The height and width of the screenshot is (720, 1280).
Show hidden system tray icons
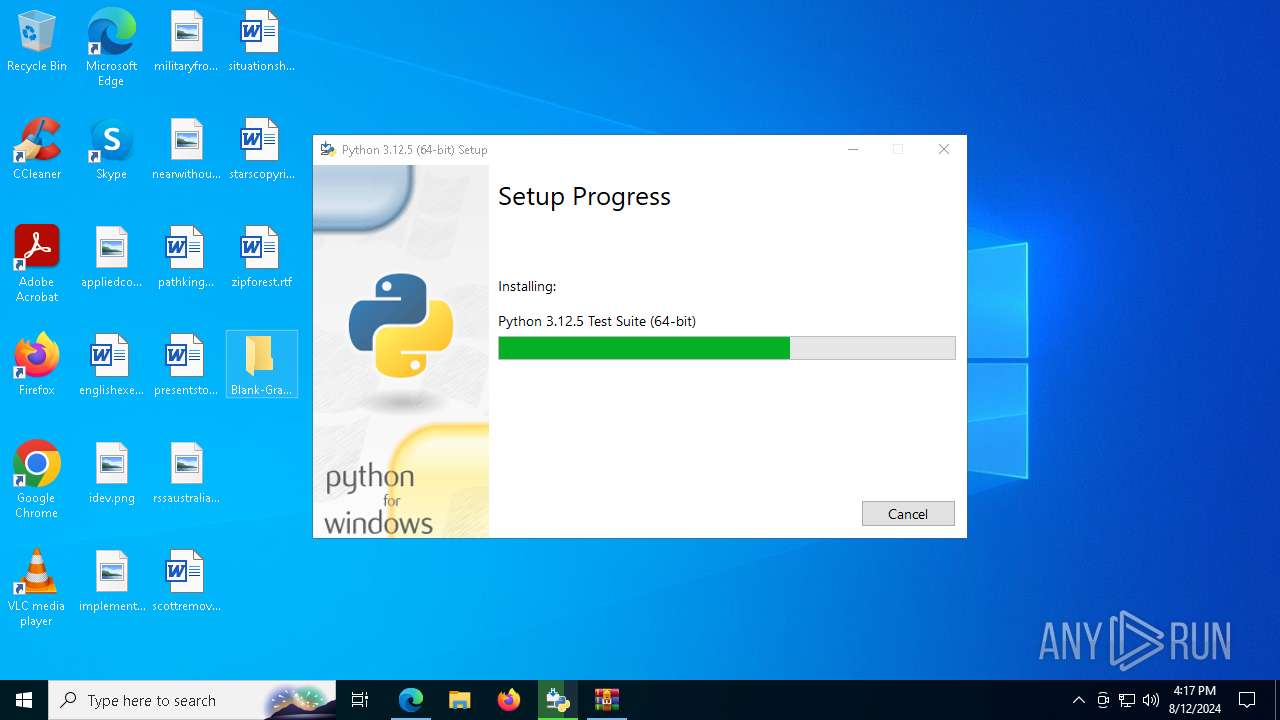point(1078,700)
